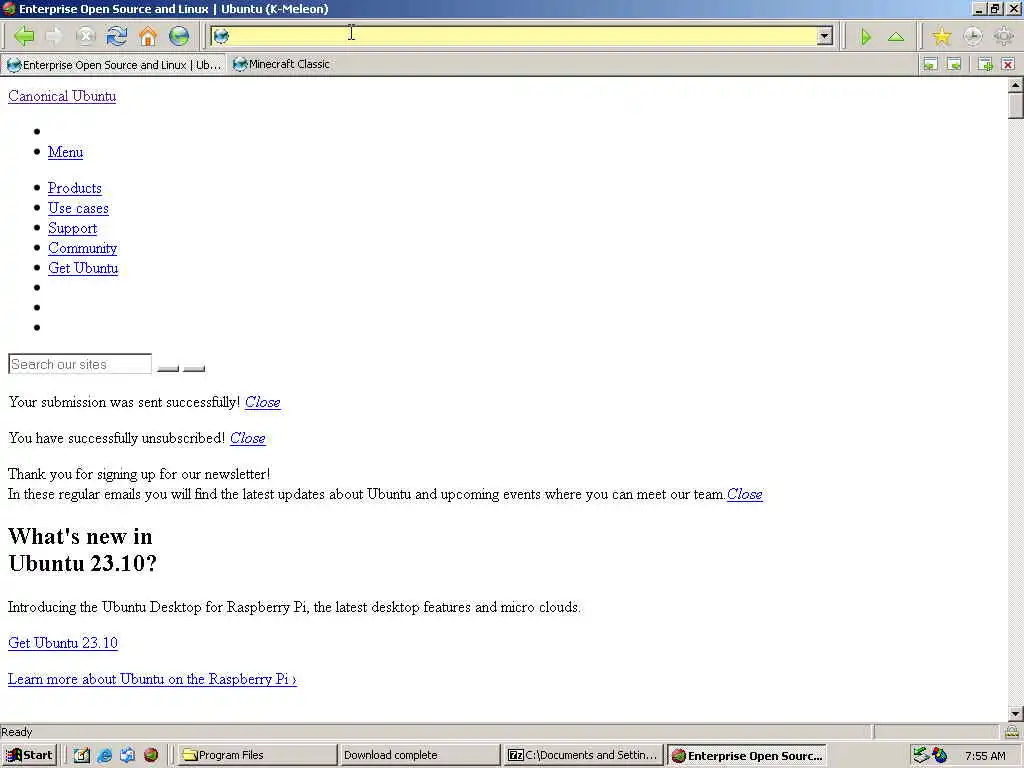This screenshot has height=768, width=1024.
Task: Click the green Back arrow
Action: click(24, 36)
